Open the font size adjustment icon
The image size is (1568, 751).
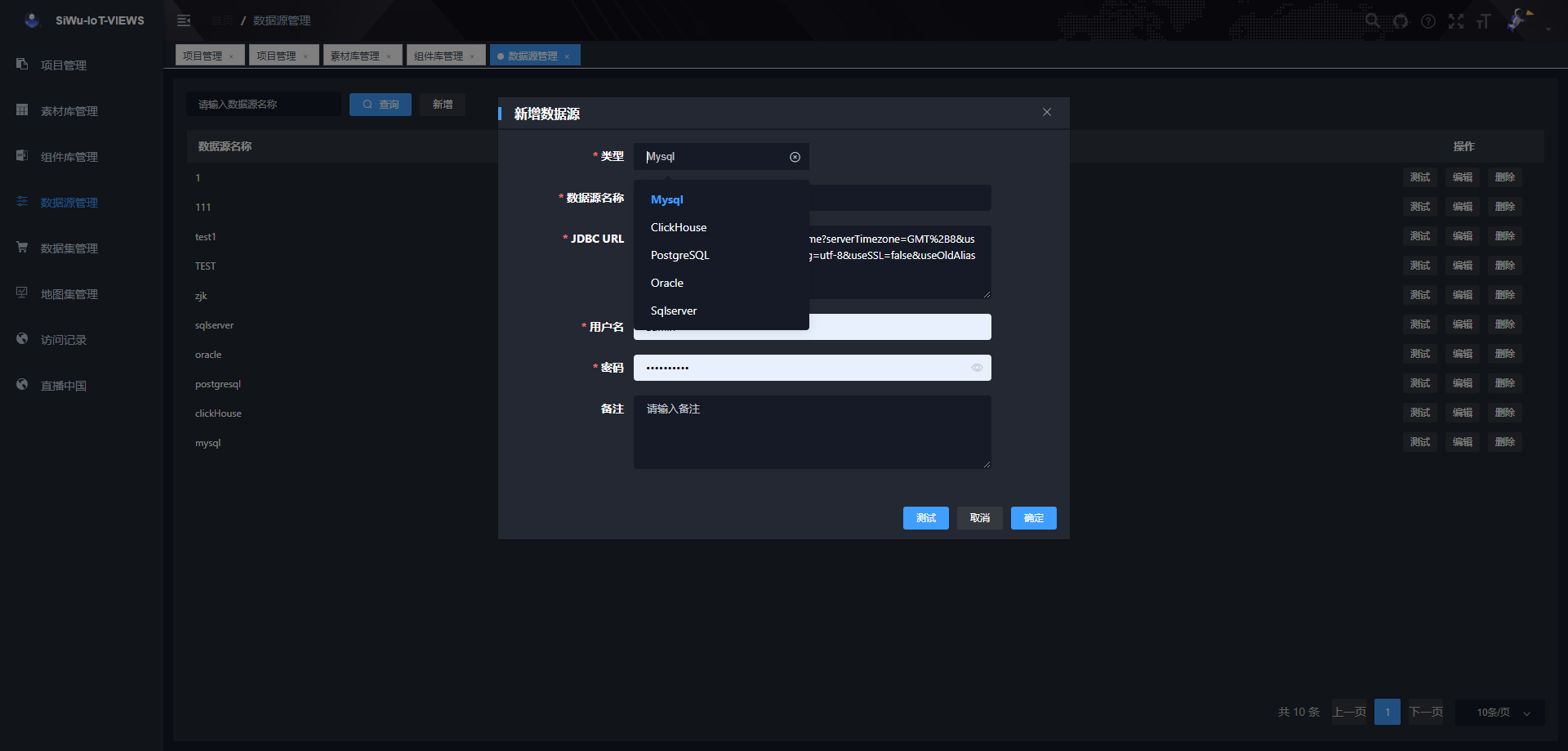pos(1484,21)
